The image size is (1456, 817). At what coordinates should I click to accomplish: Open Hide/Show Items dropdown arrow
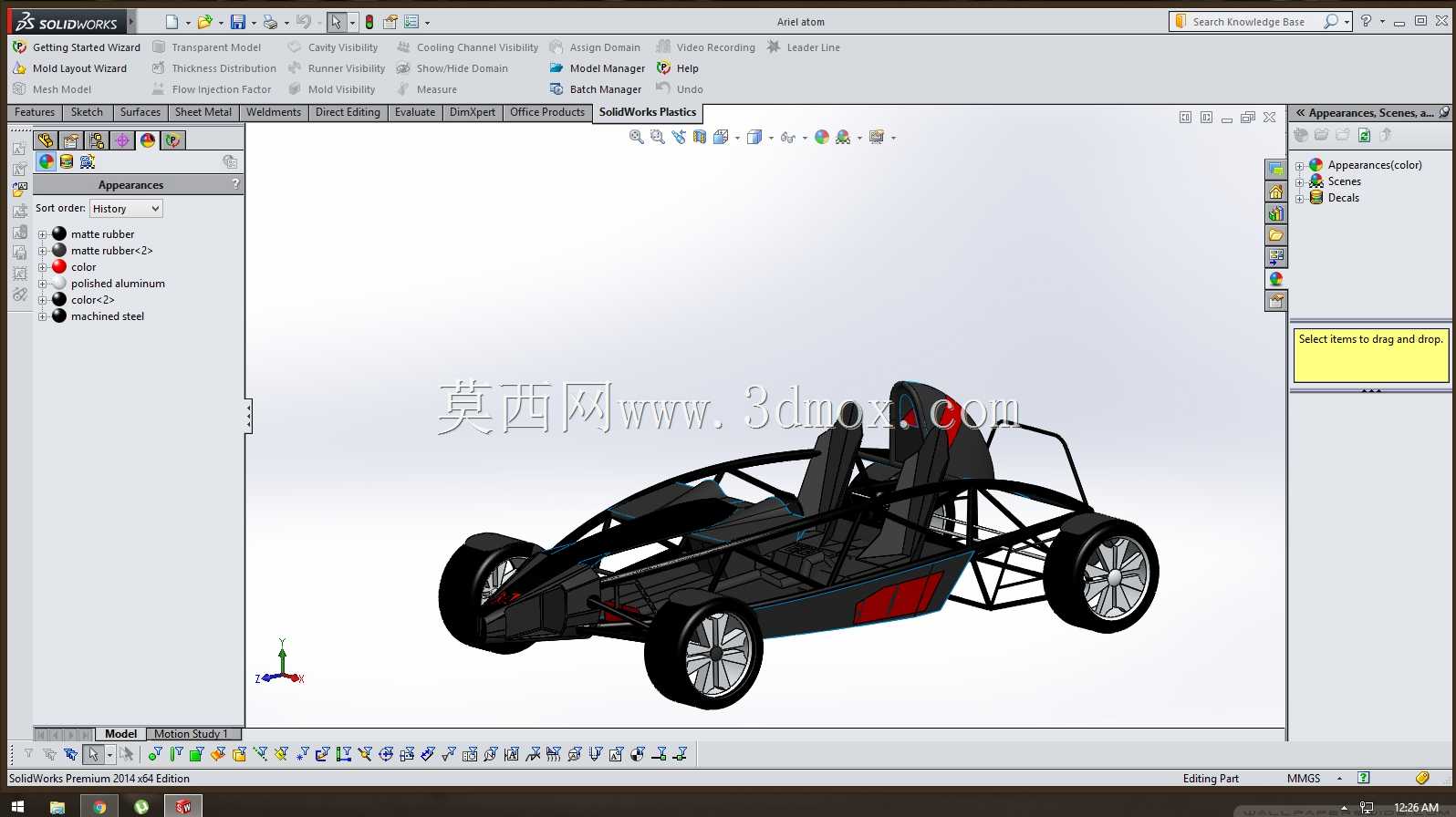[805, 138]
